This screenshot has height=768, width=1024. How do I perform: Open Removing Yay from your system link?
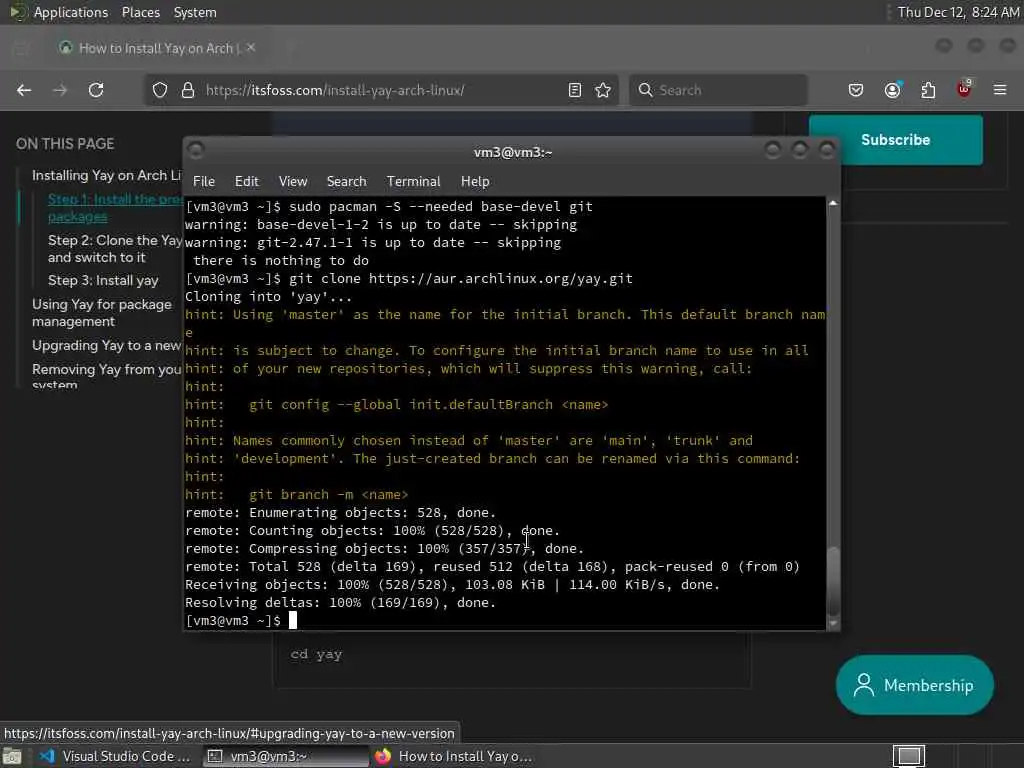[106, 376]
